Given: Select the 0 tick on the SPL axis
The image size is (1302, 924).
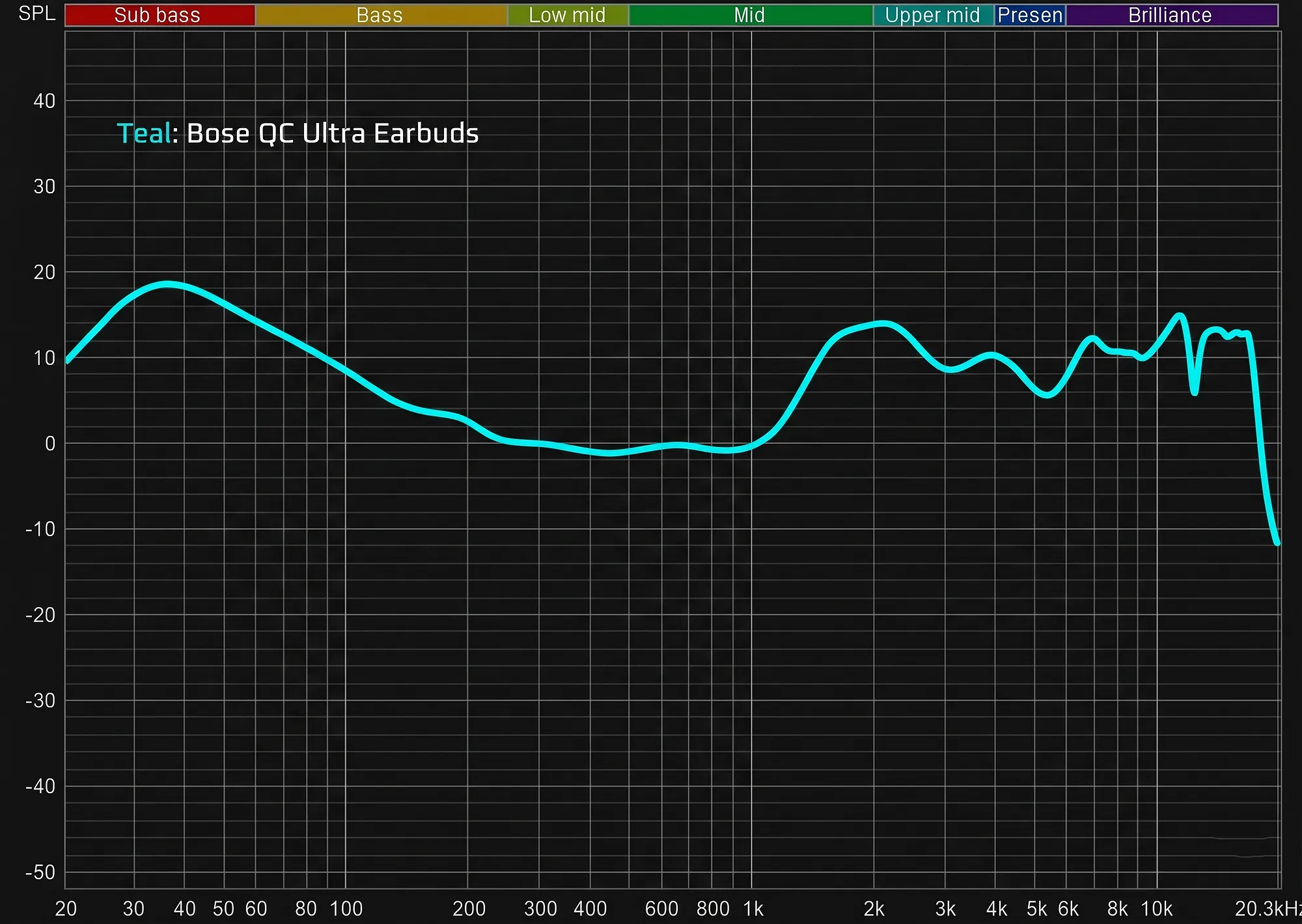Looking at the screenshot, I should click(x=50, y=444).
